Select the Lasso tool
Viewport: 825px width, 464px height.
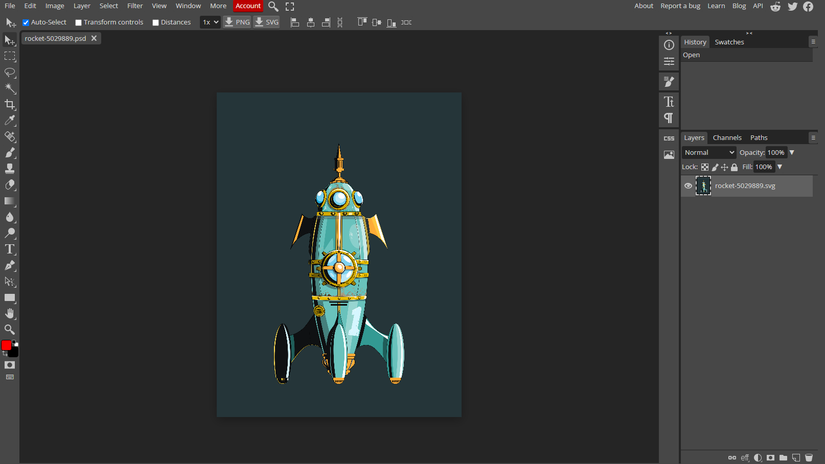pos(10,73)
